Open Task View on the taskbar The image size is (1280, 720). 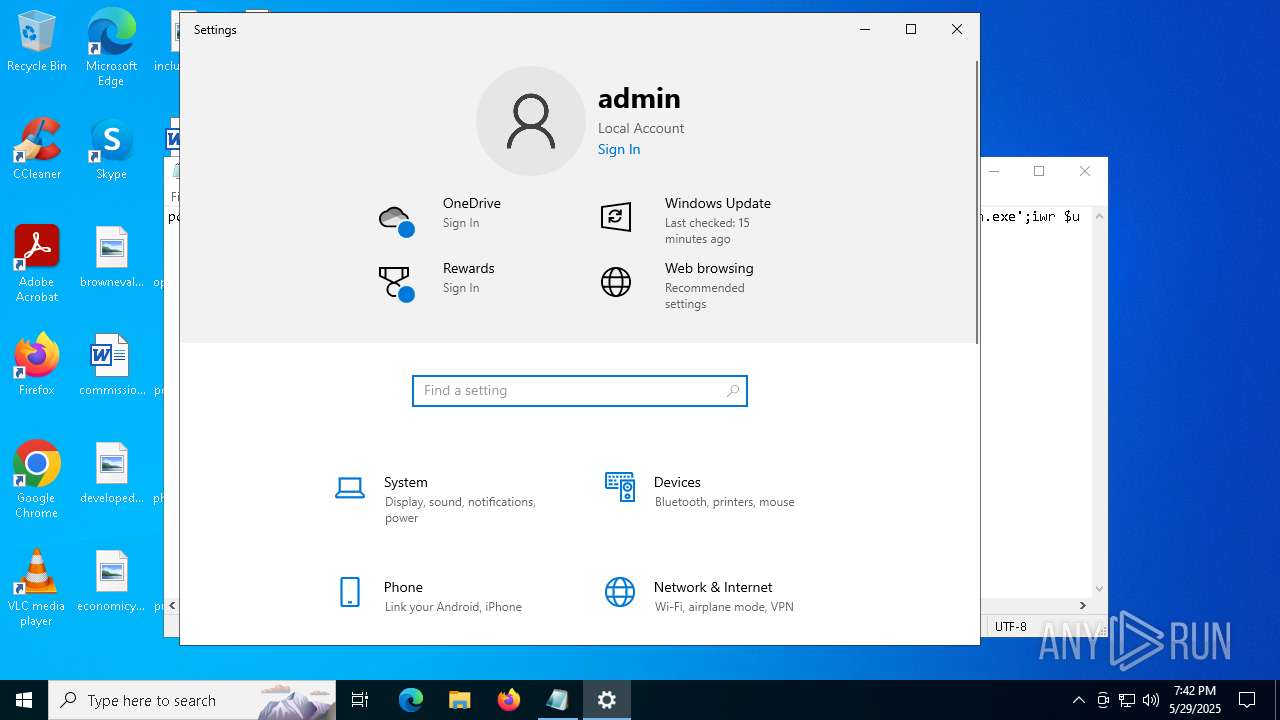click(360, 700)
